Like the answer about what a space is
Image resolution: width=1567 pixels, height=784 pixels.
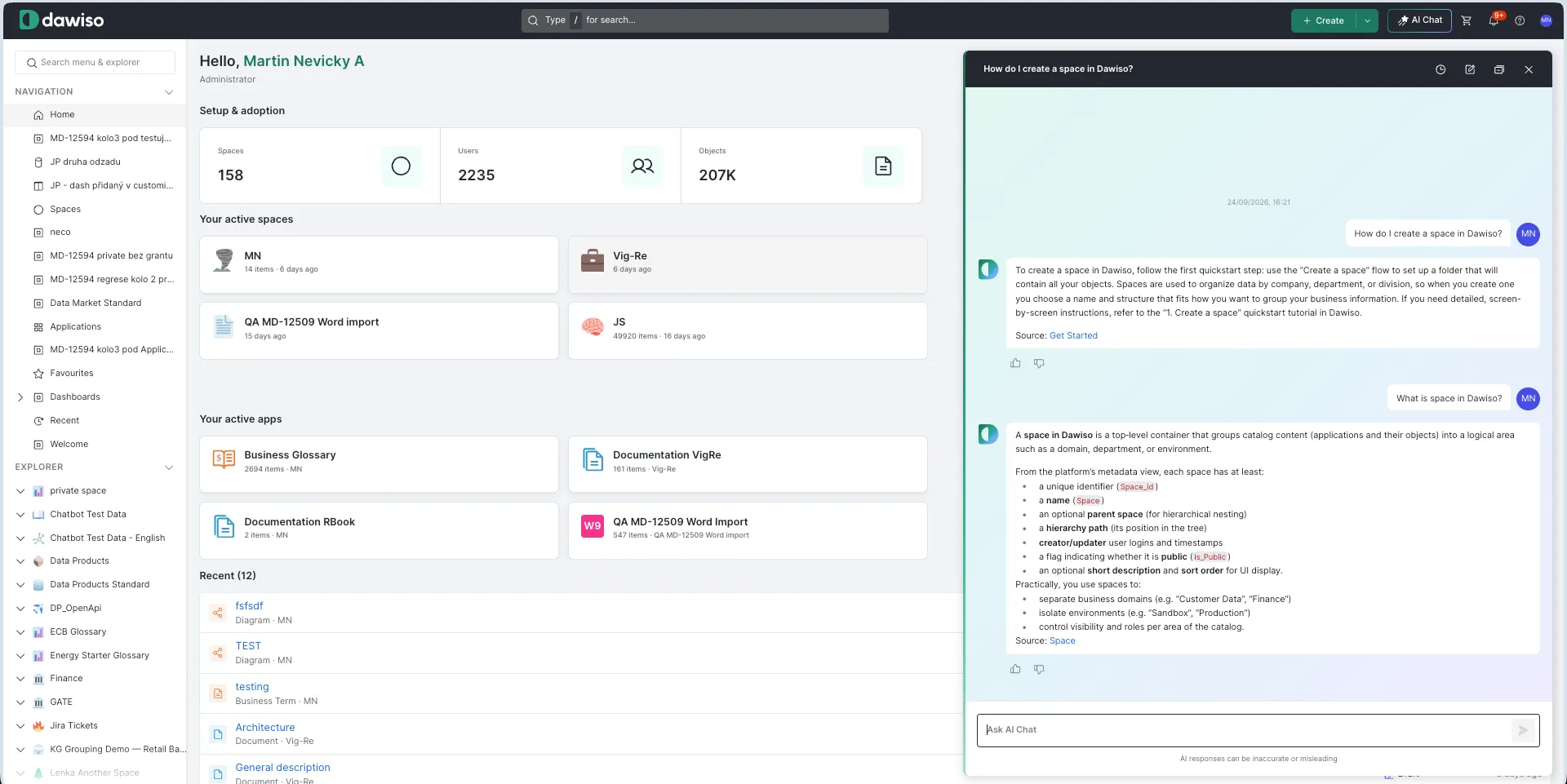[x=1015, y=669]
